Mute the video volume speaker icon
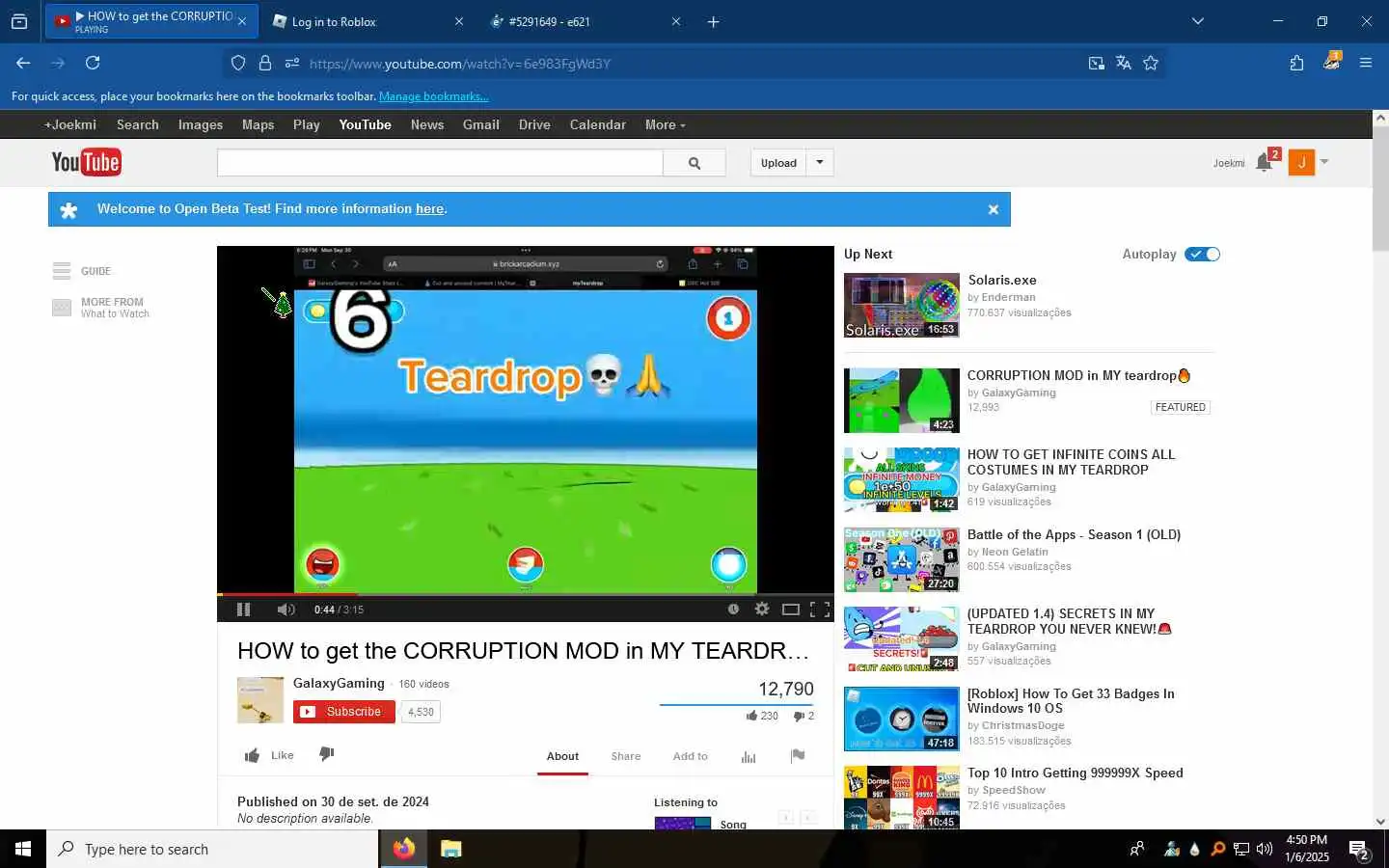The height and width of the screenshot is (868, 1389). 286,610
